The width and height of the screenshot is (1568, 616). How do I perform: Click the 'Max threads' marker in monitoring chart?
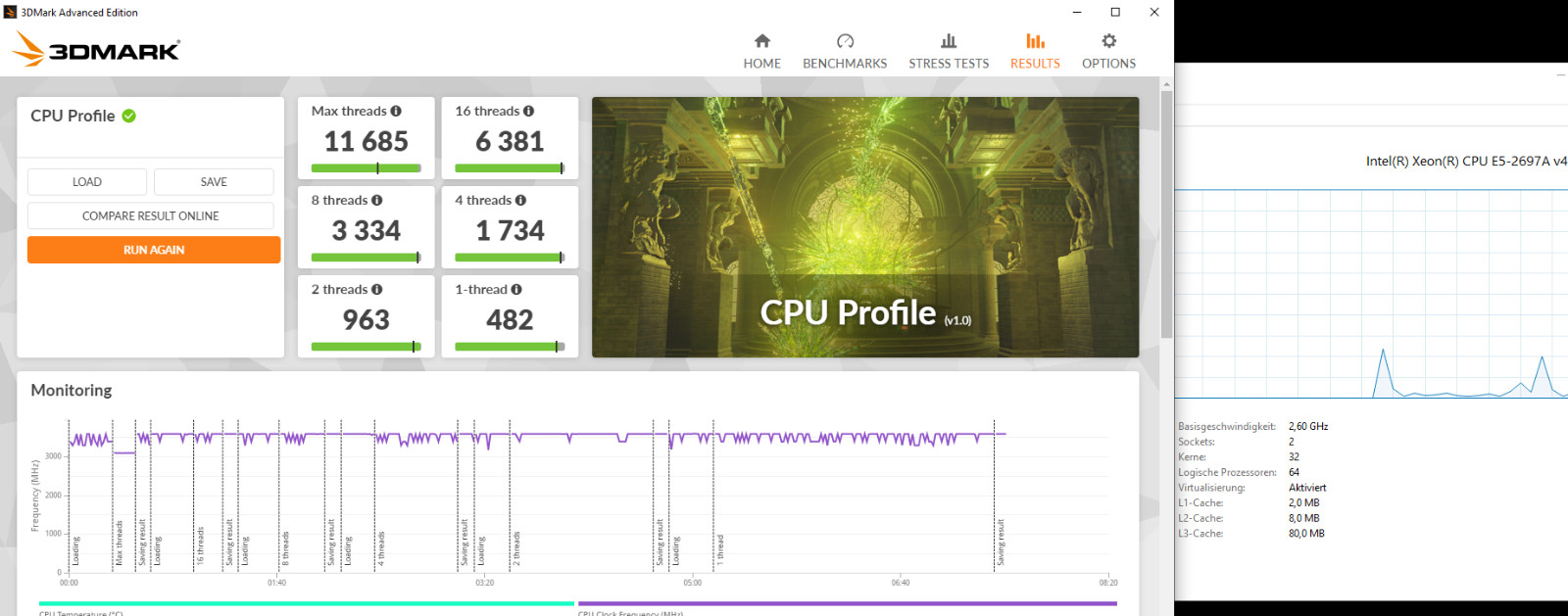(x=120, y=543)
